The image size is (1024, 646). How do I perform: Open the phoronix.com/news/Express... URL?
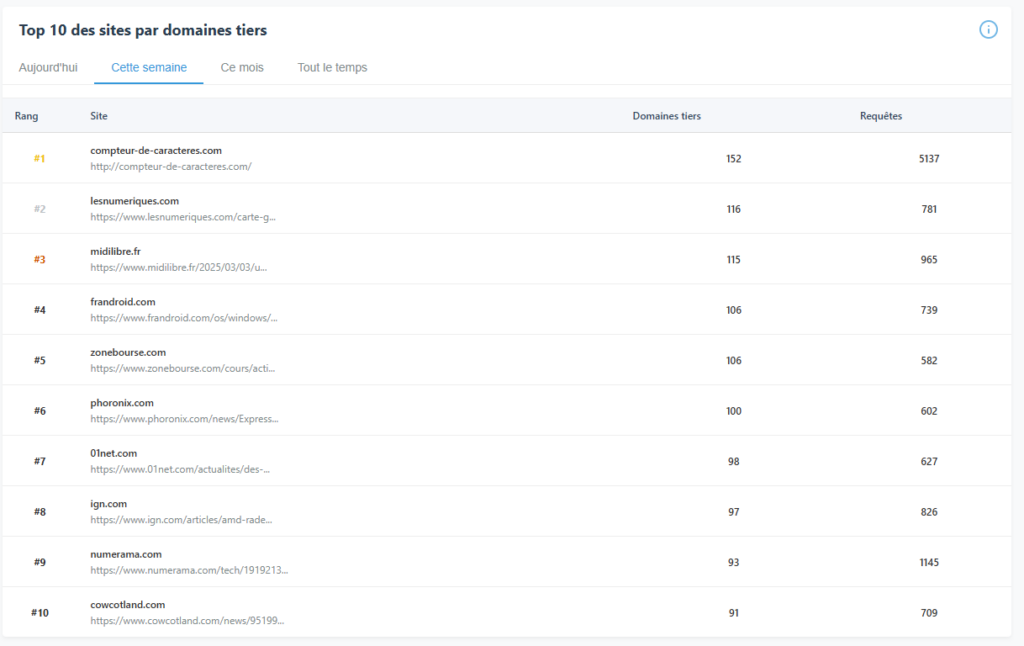click(x=184, y=419)
